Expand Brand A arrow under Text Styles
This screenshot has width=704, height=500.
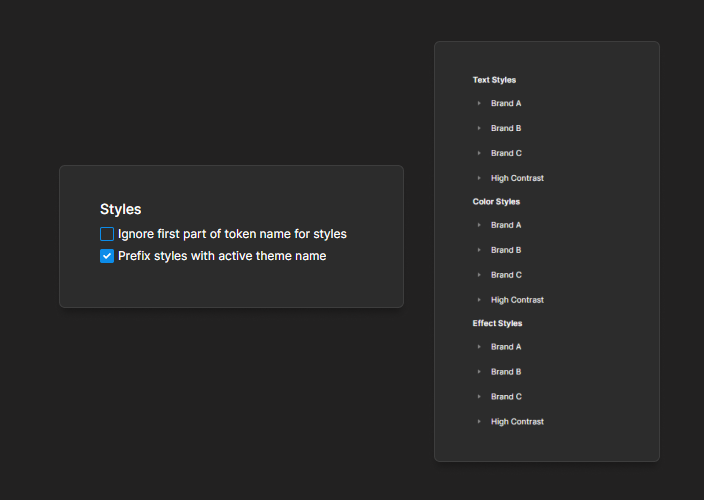click(479, 103)
